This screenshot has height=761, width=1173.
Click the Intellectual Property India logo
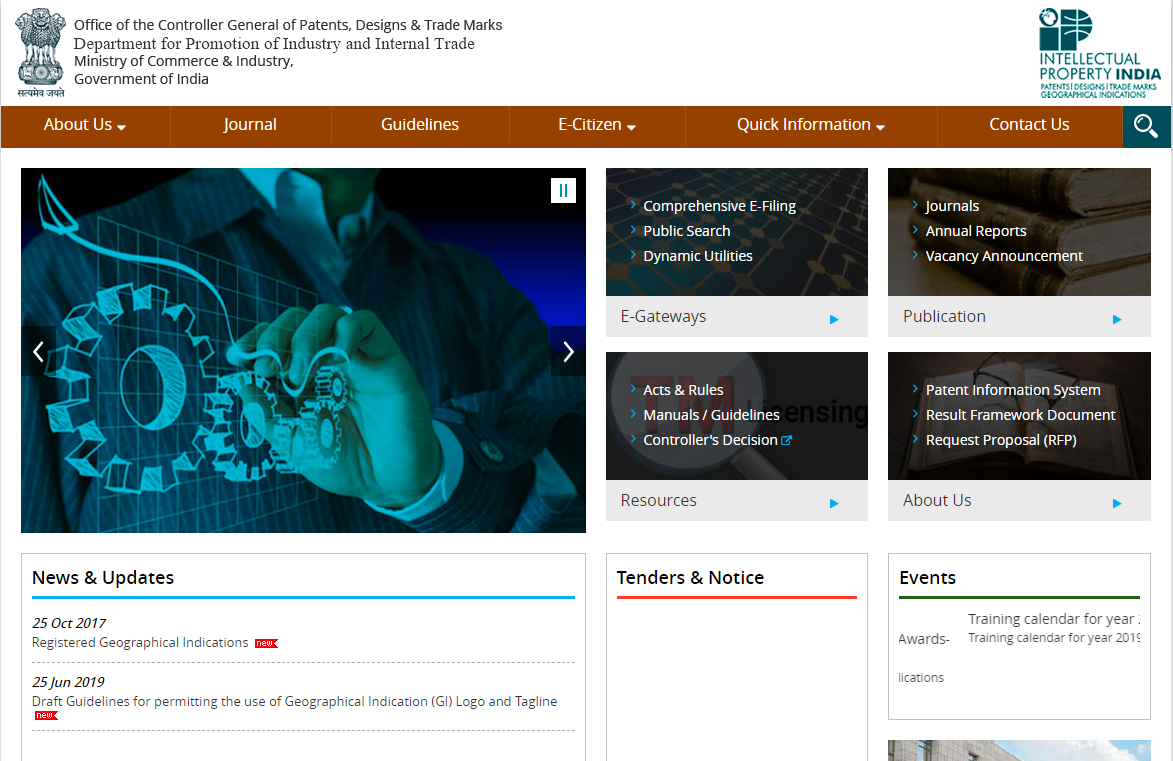1096,52
